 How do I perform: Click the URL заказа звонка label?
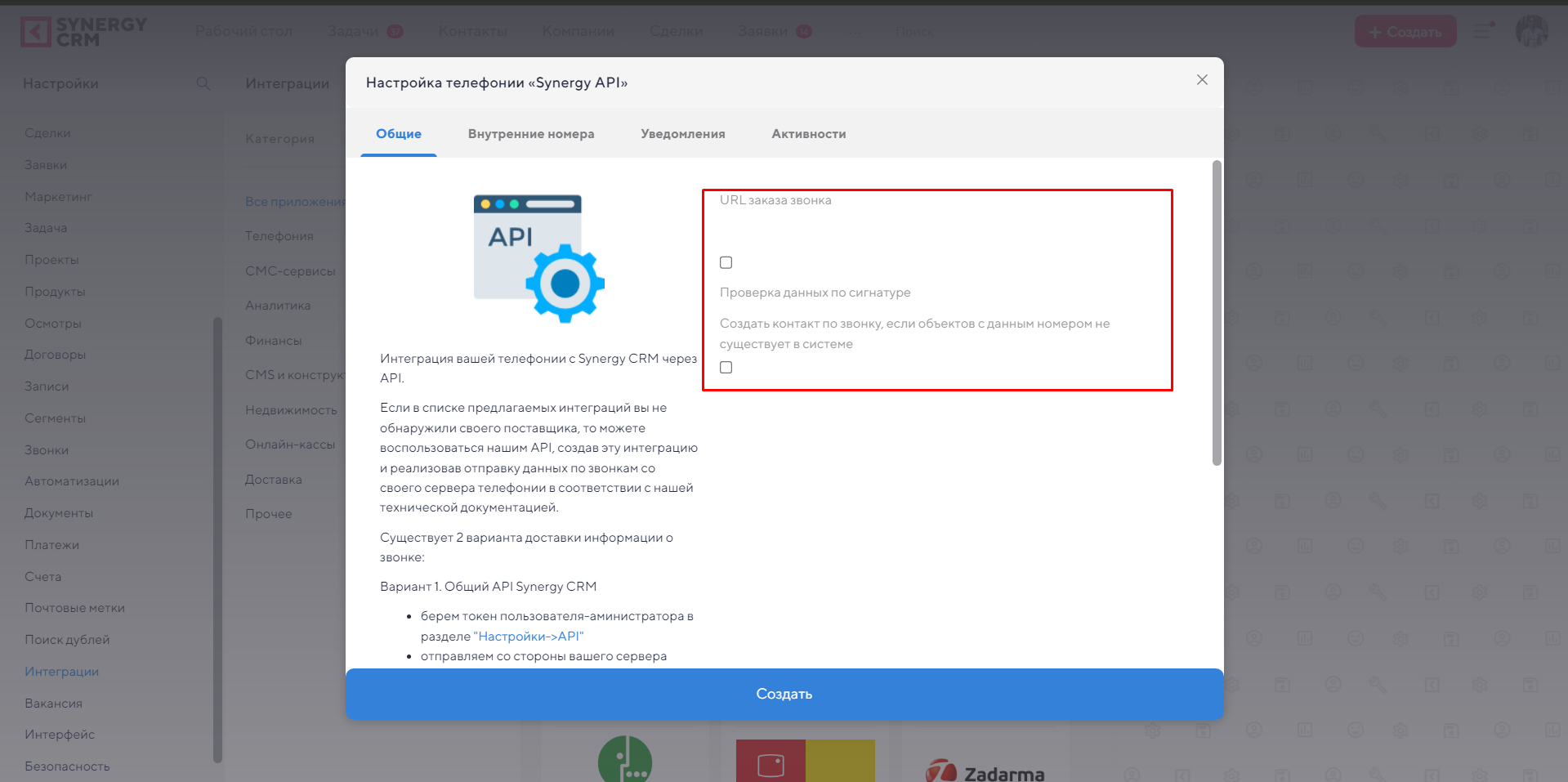[775, 200]
